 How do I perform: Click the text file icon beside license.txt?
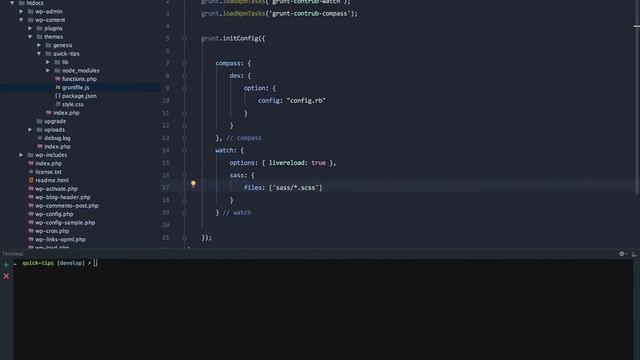tap(31, 172)
